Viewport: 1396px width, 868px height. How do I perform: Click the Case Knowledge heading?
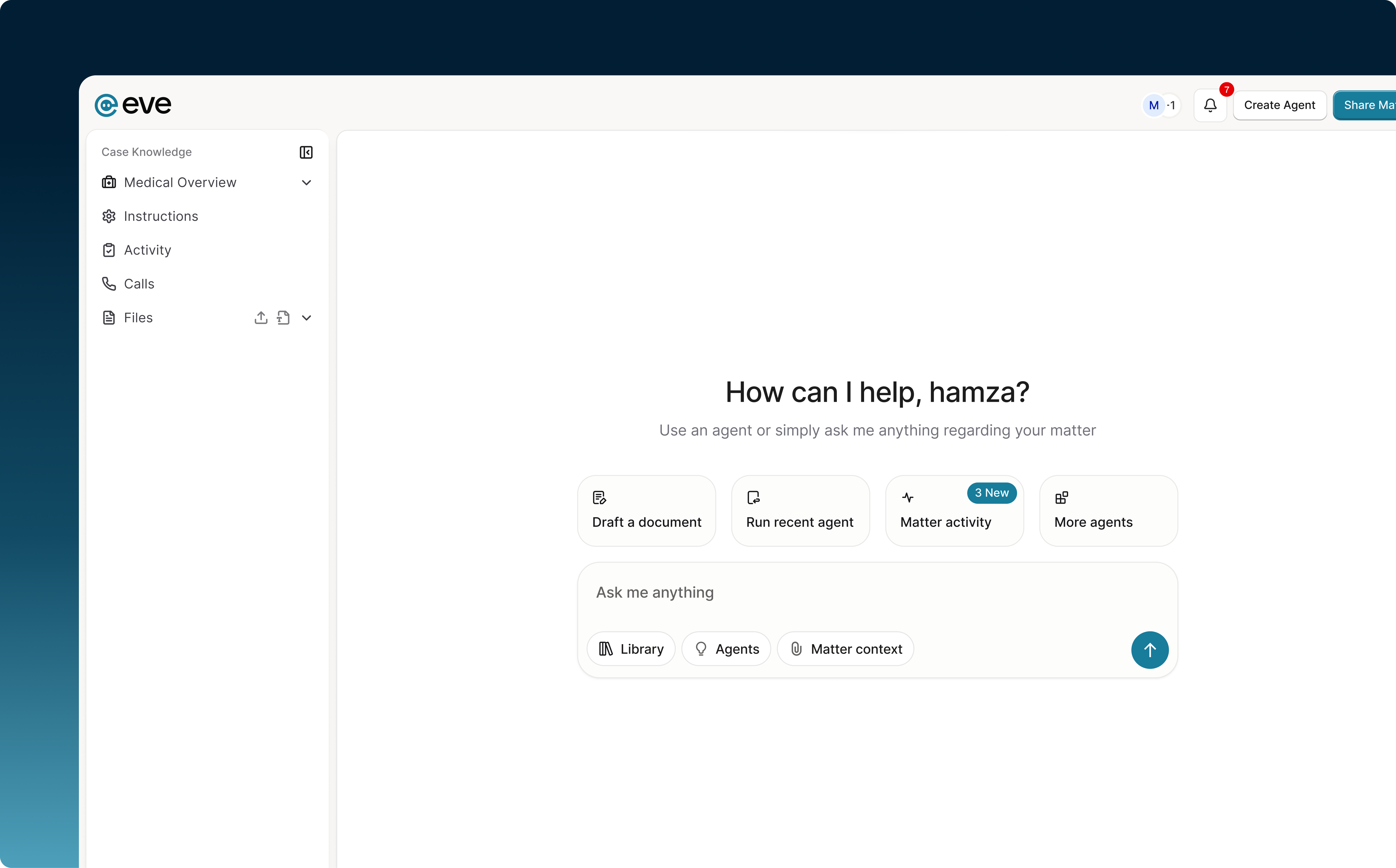click(146, 152)
